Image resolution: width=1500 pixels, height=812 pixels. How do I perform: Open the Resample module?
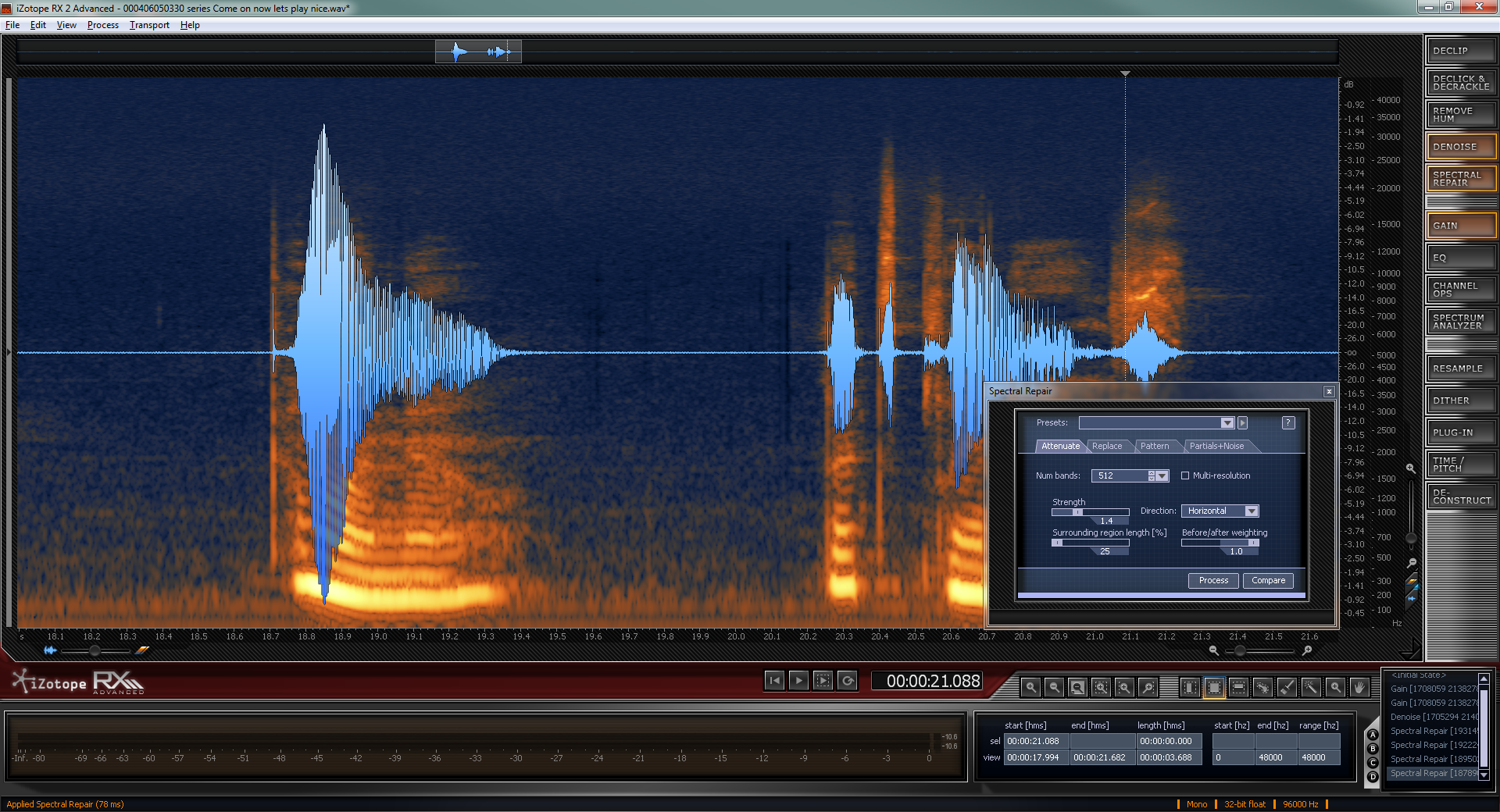1461,369
